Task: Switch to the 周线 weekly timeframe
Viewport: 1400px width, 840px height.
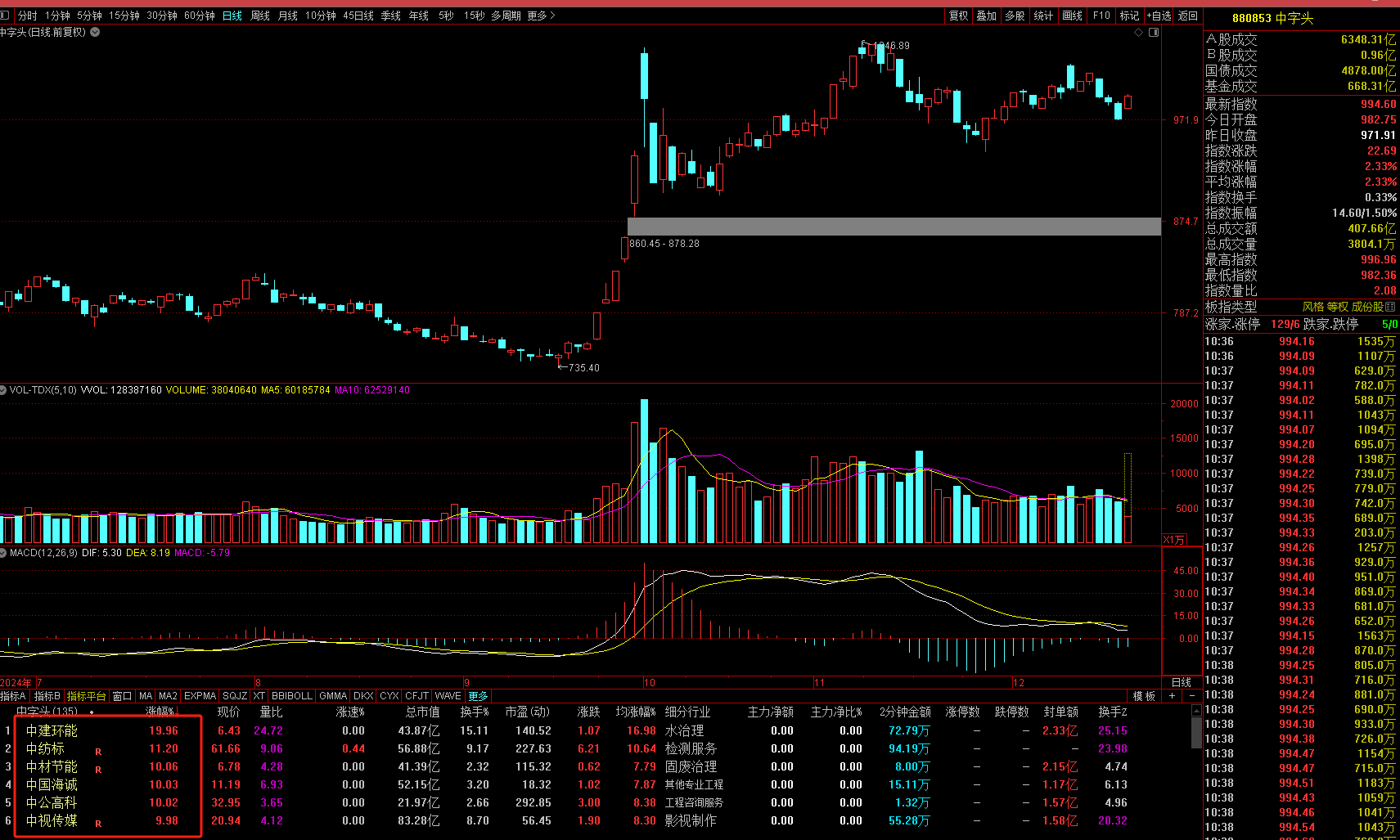Action: tap(260, 16)
